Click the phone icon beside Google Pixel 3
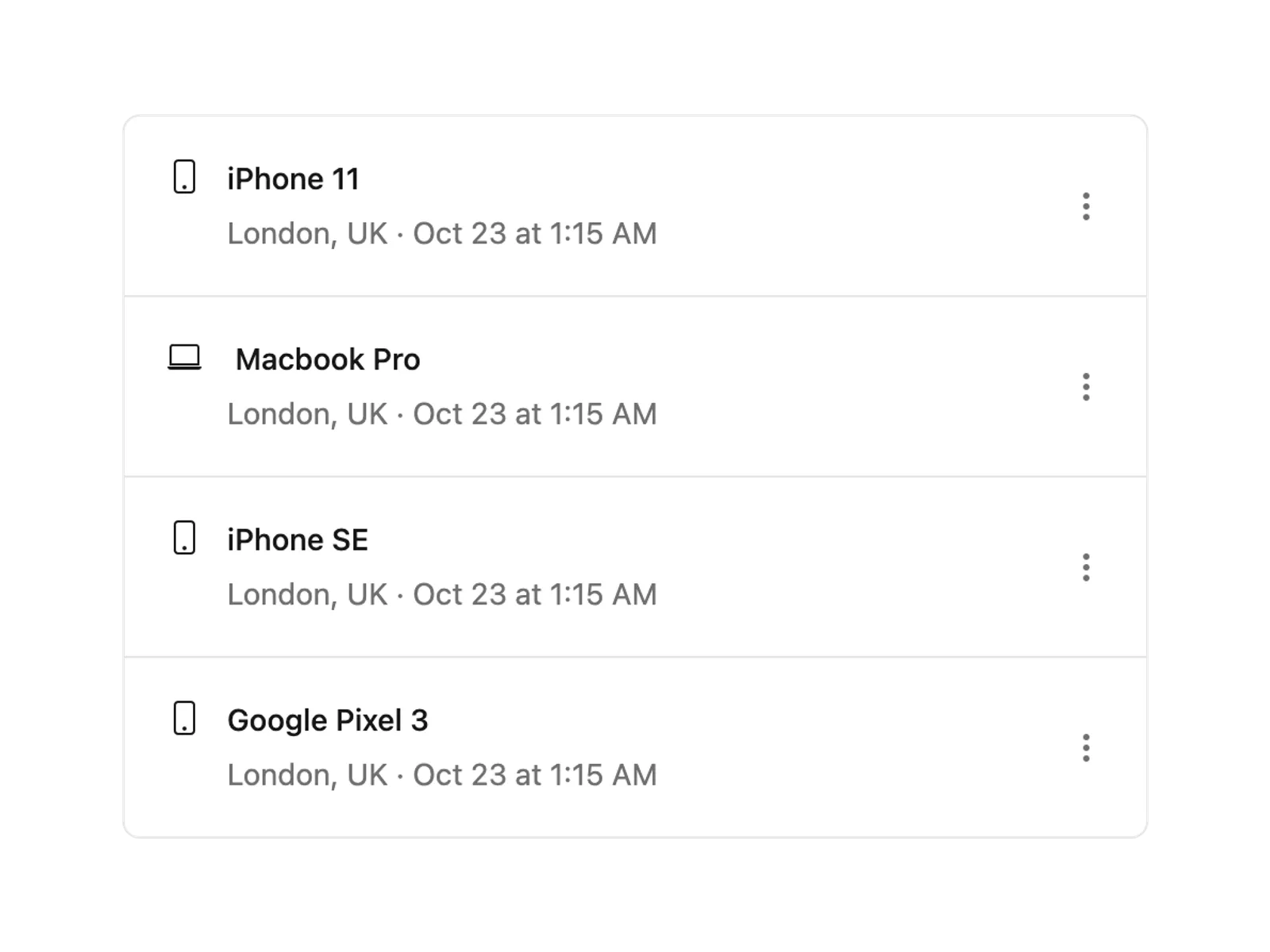 pos(184,718)
